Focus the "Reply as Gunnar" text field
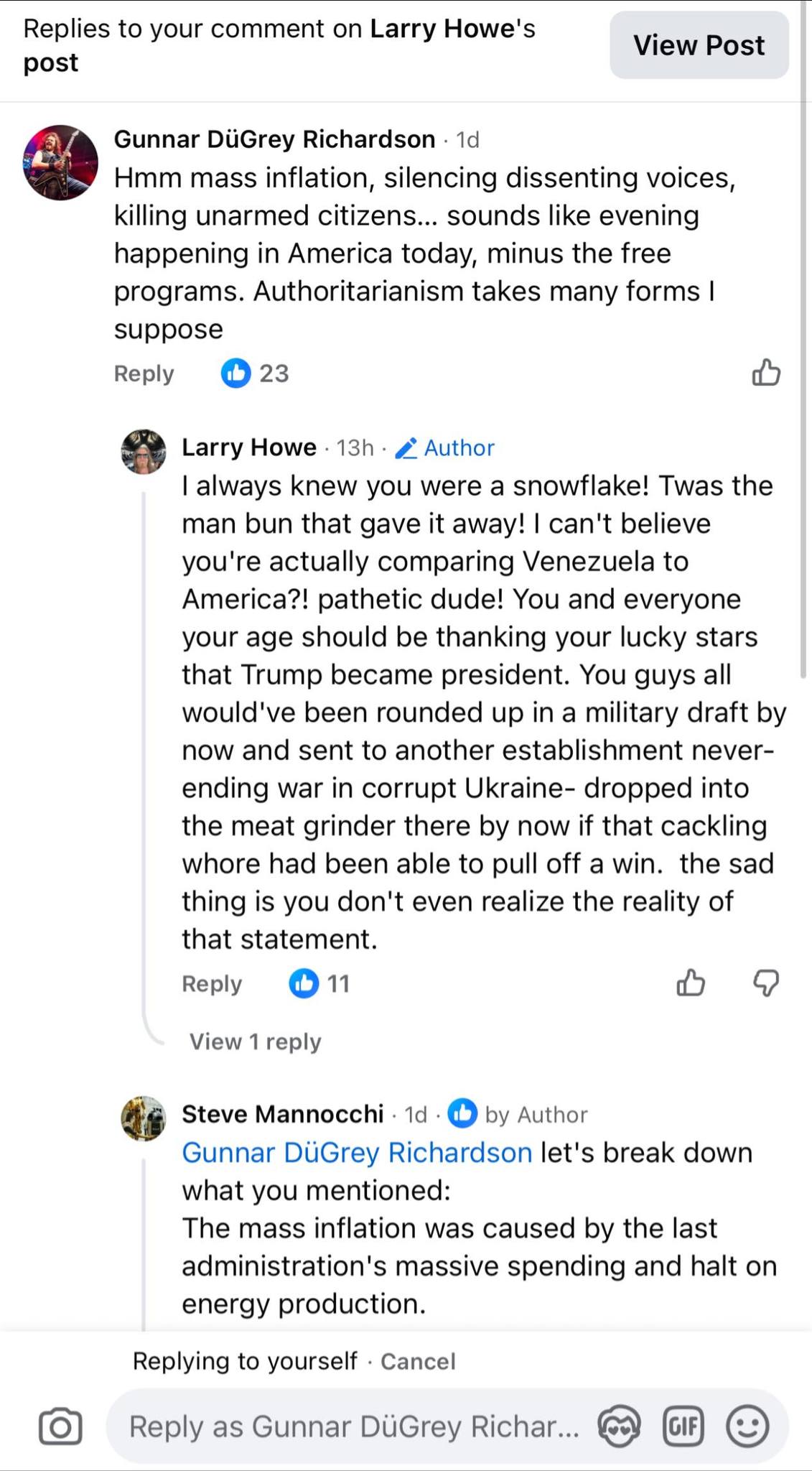This screenshot has height=1471, width=812. tap(353, 1426)
